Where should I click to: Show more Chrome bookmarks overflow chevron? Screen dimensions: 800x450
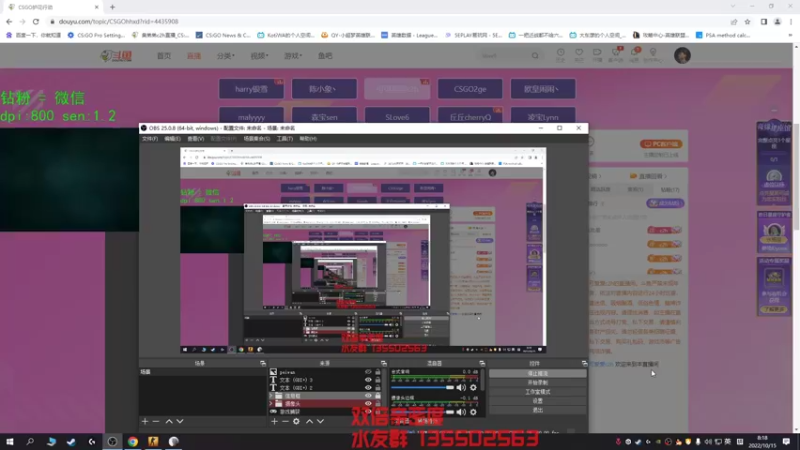coord(790,35)
